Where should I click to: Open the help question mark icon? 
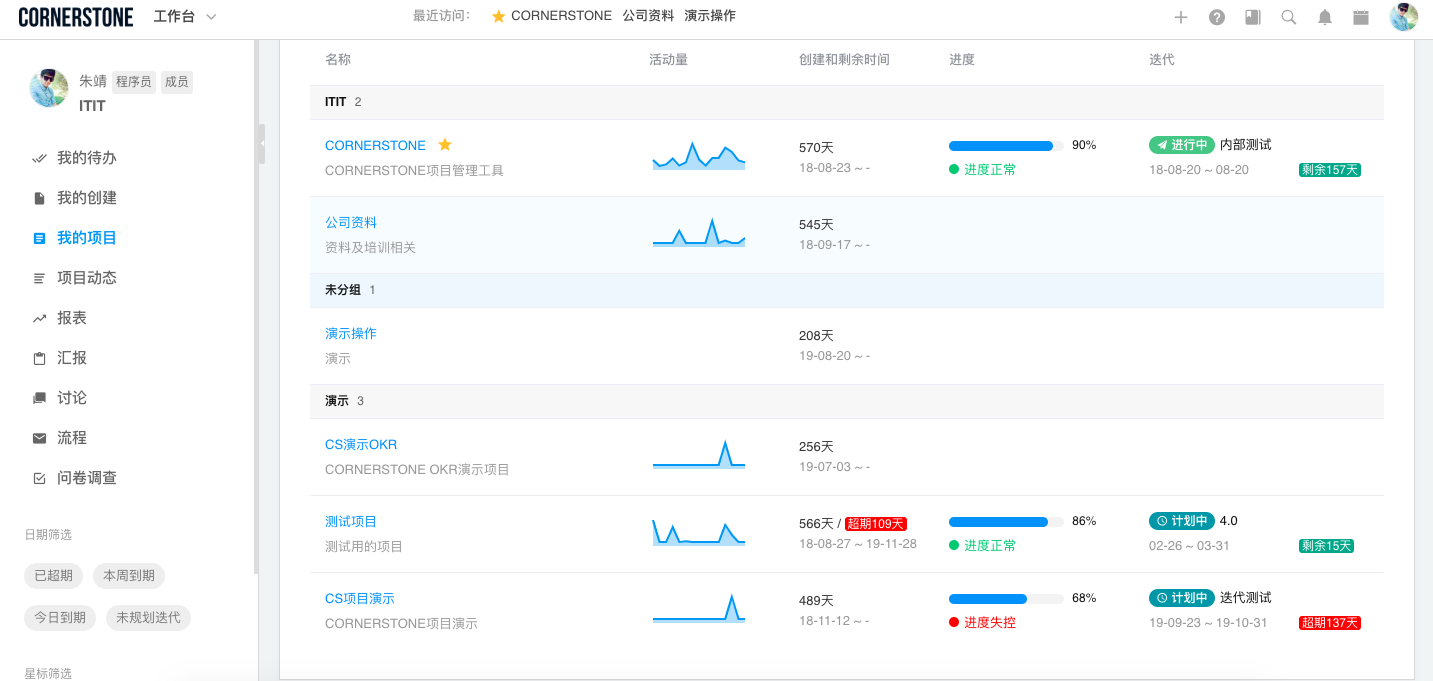click(x=1217, y=17)
